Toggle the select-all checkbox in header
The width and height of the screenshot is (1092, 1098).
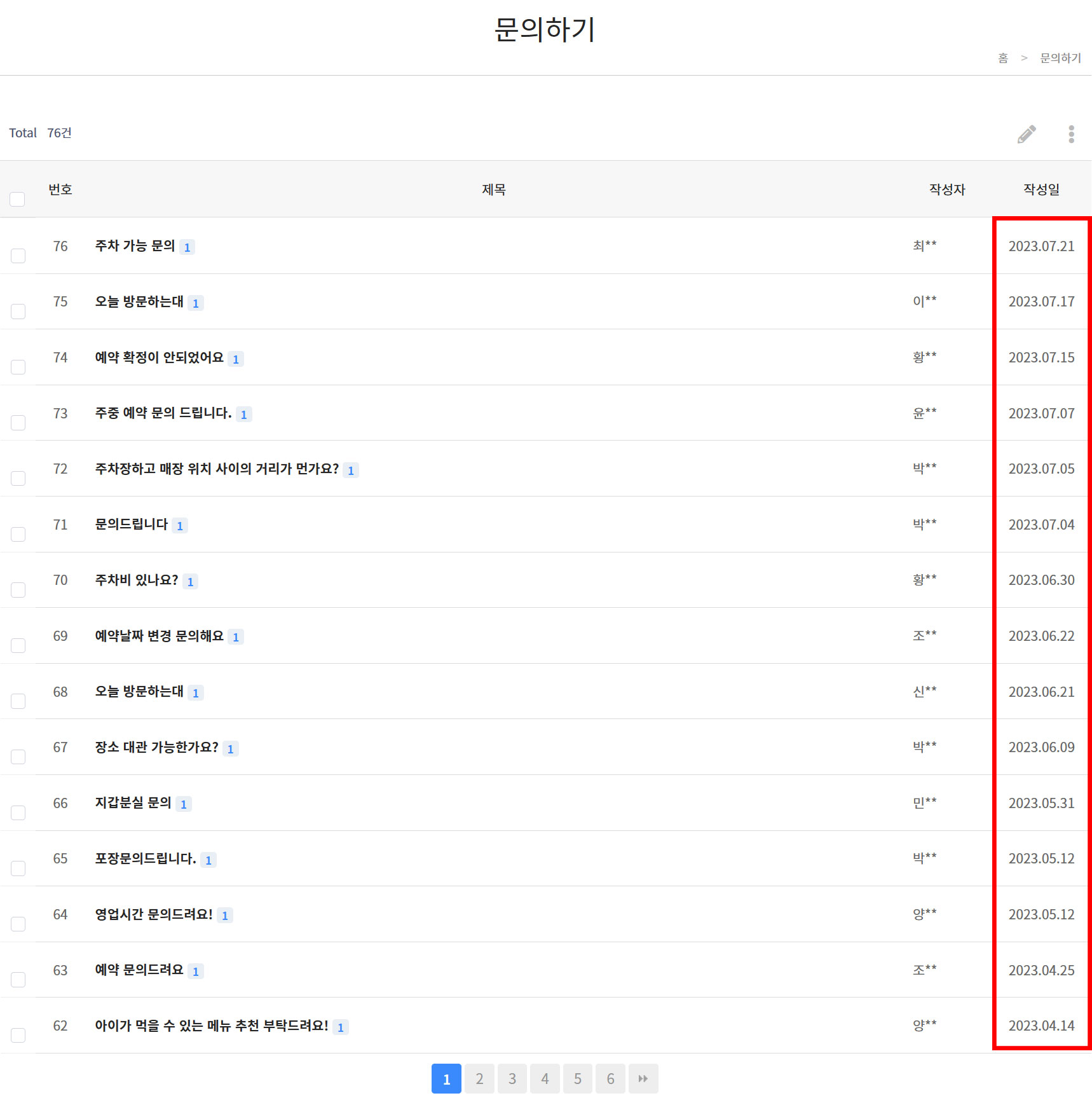click(x=18, y=199)
